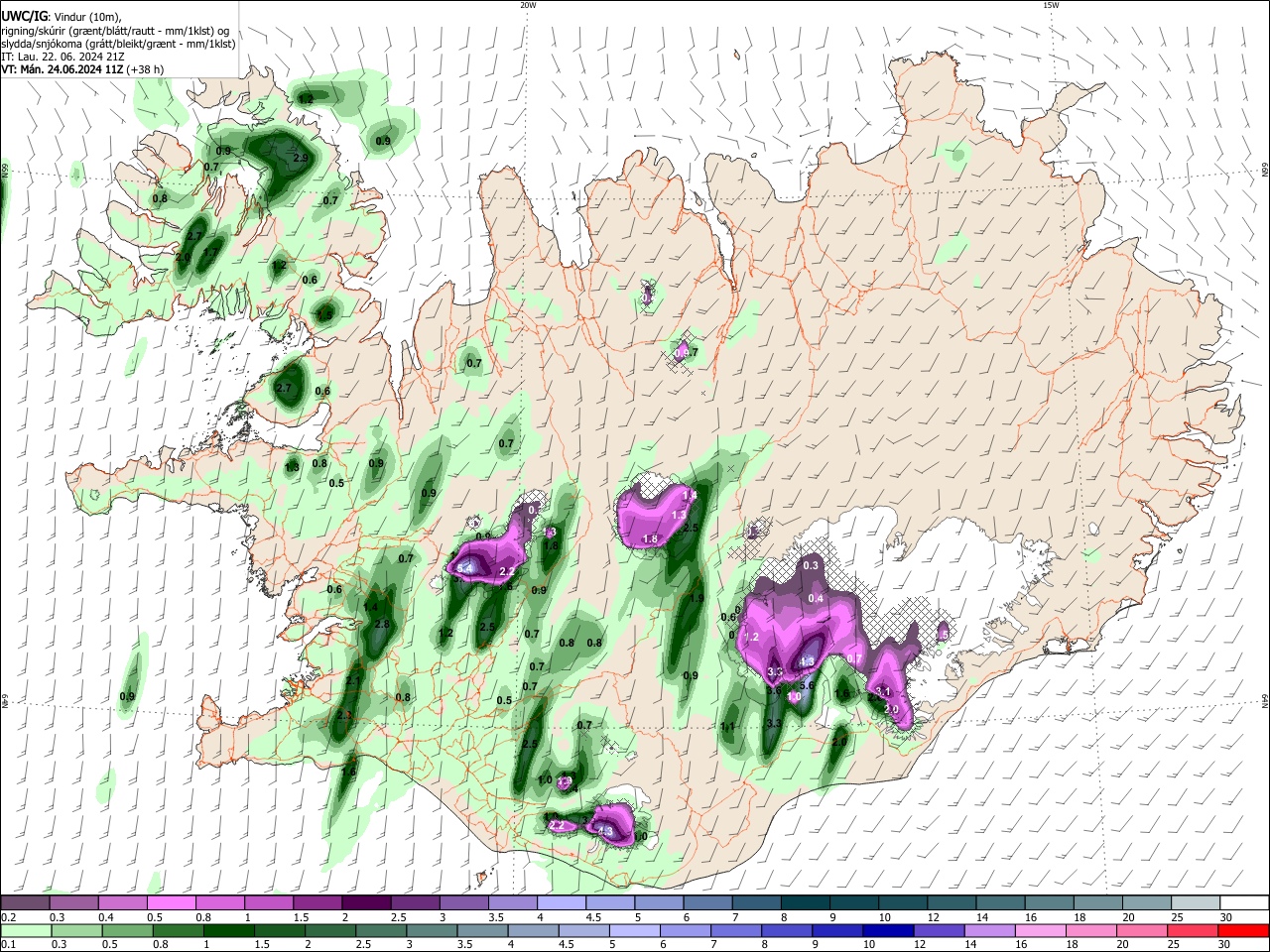Image resolution: width=1270 pixels, height=952 pixels.
Task: Select the rain-scale swatch labeled 25
Action: pos(1191,930)
